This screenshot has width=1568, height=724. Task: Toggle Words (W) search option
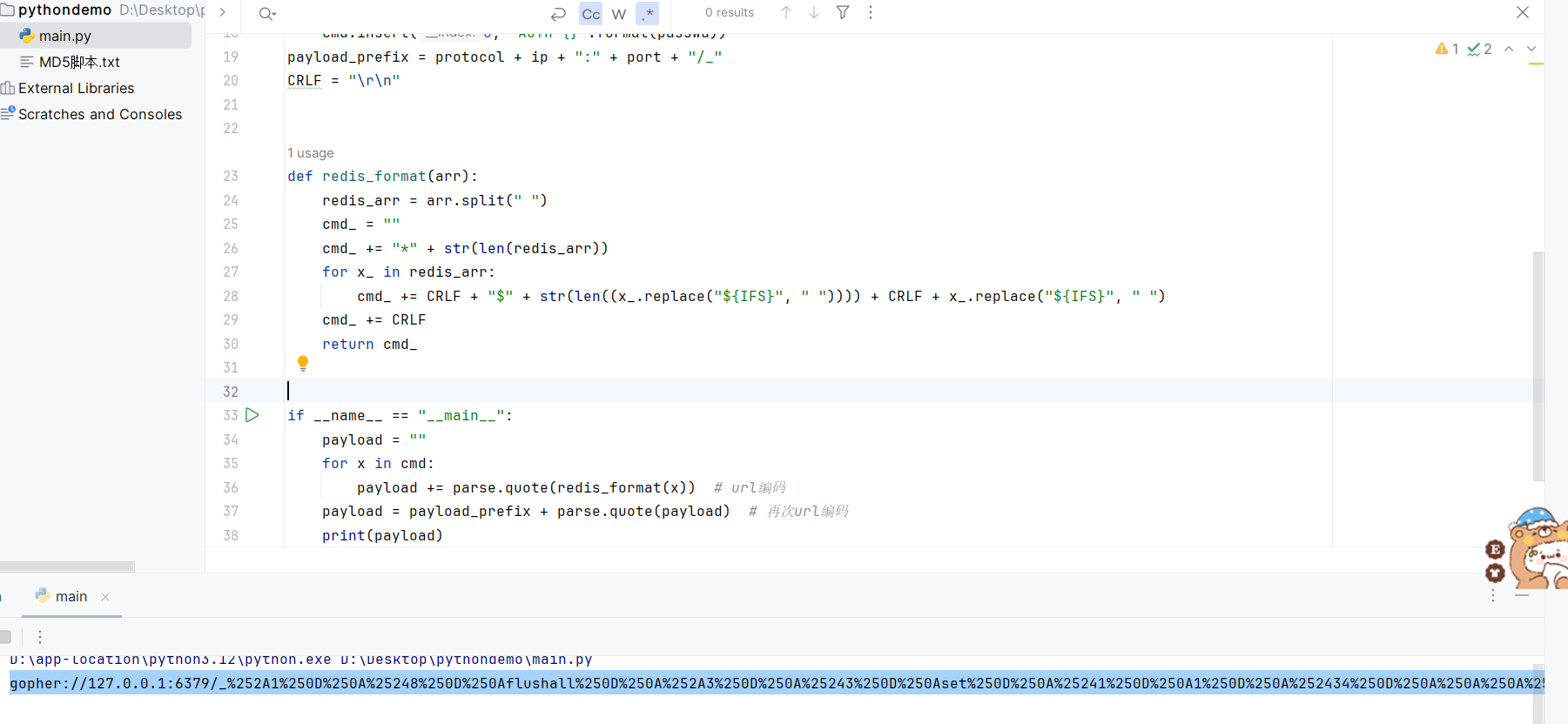coord(619,14)
